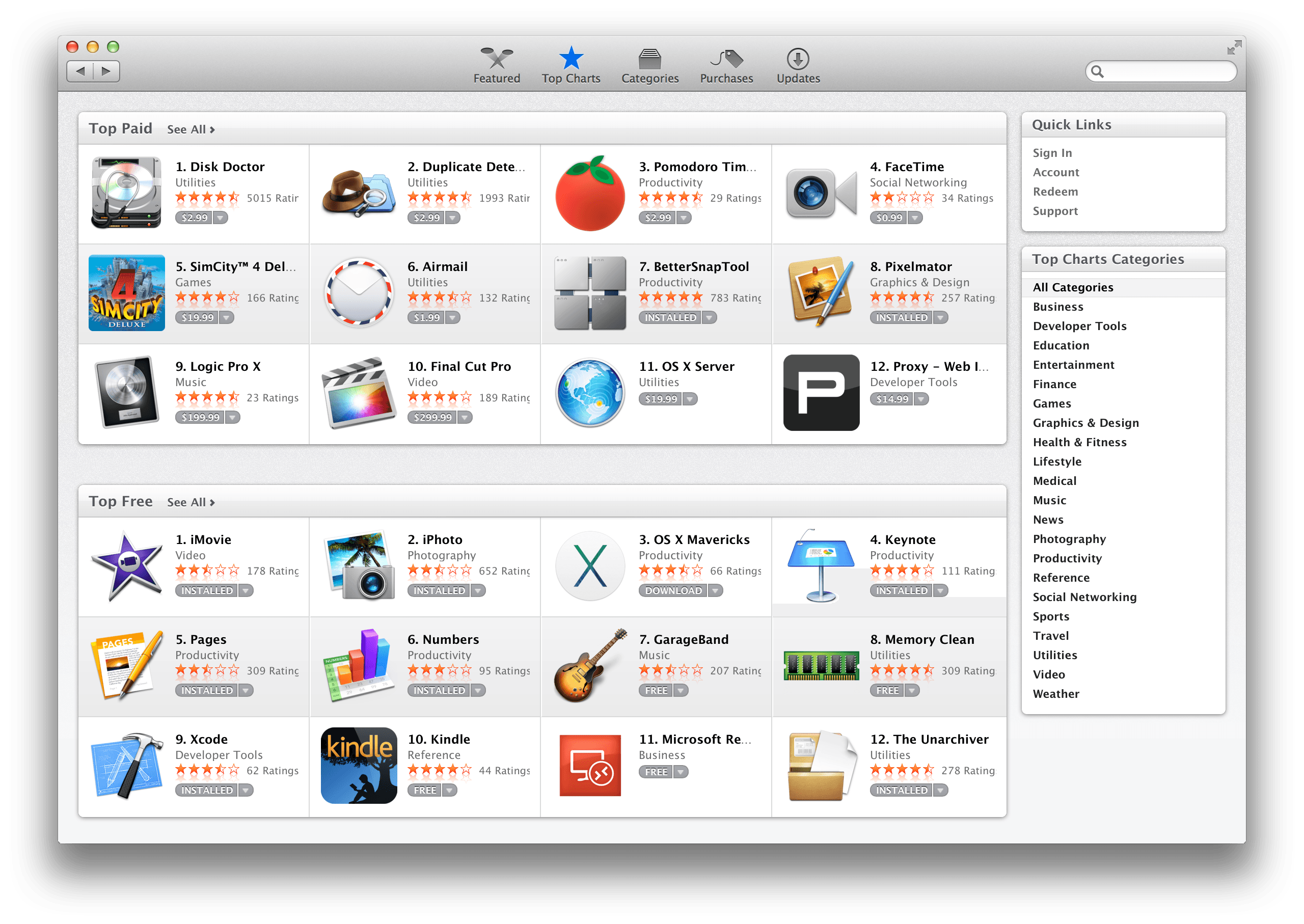Click Download button for OS X Mavericks
Image resolution: width=1304 pixels, height=924 pixels.
(673, 590)
